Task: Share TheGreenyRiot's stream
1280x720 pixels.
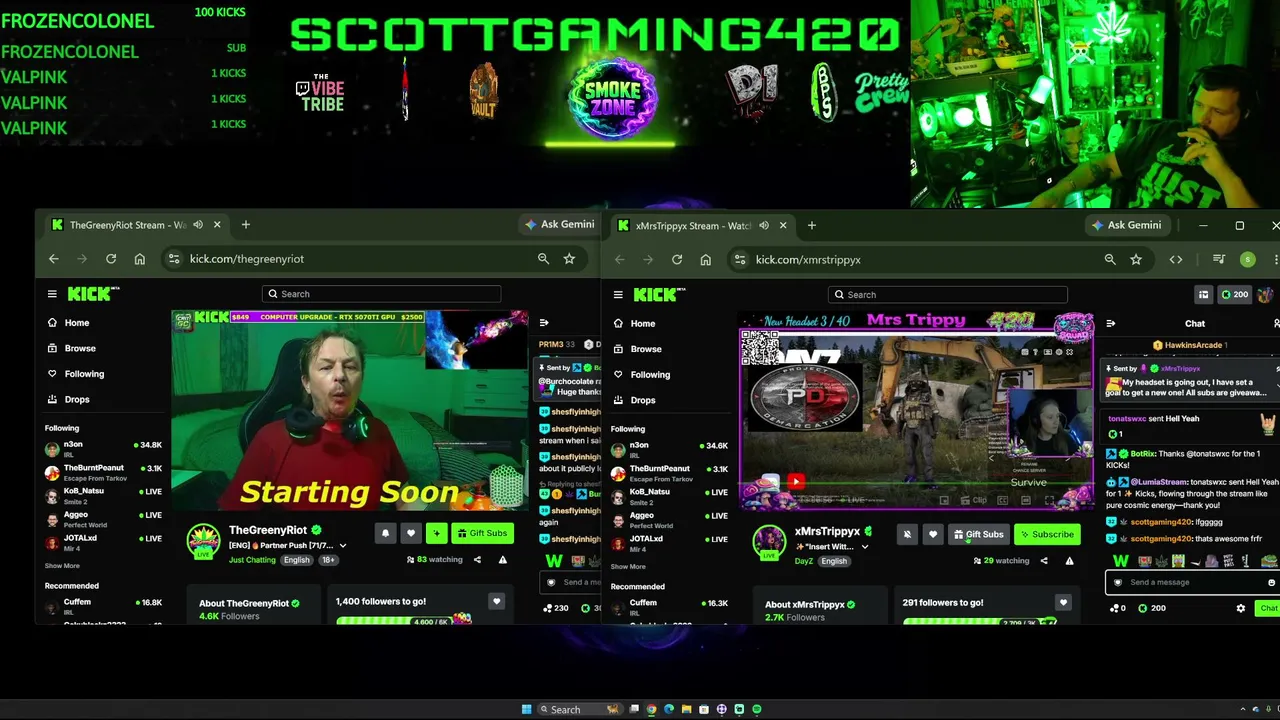Action: [x=477, y=560]
